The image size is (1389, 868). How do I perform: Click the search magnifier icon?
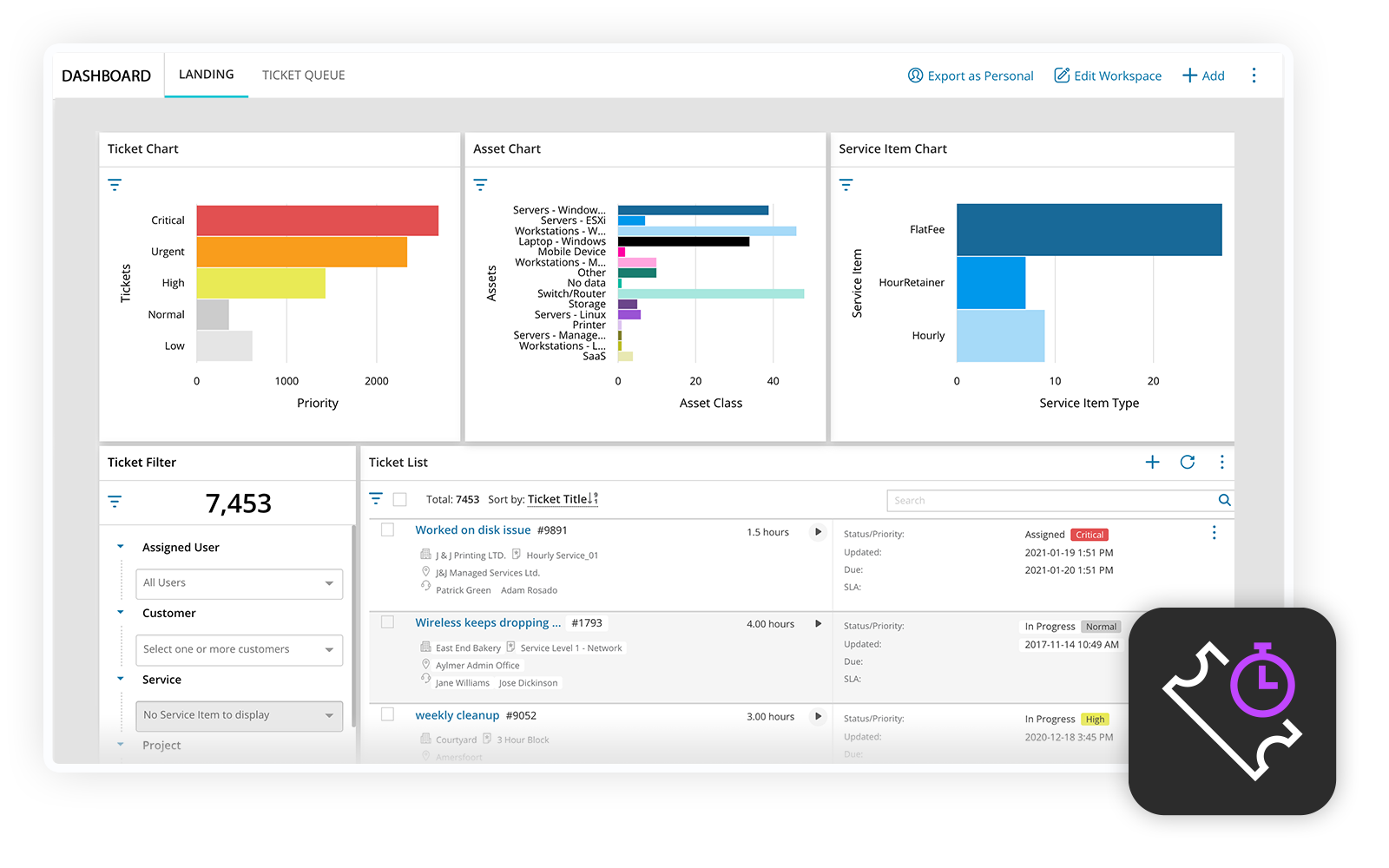(1224, 500)
